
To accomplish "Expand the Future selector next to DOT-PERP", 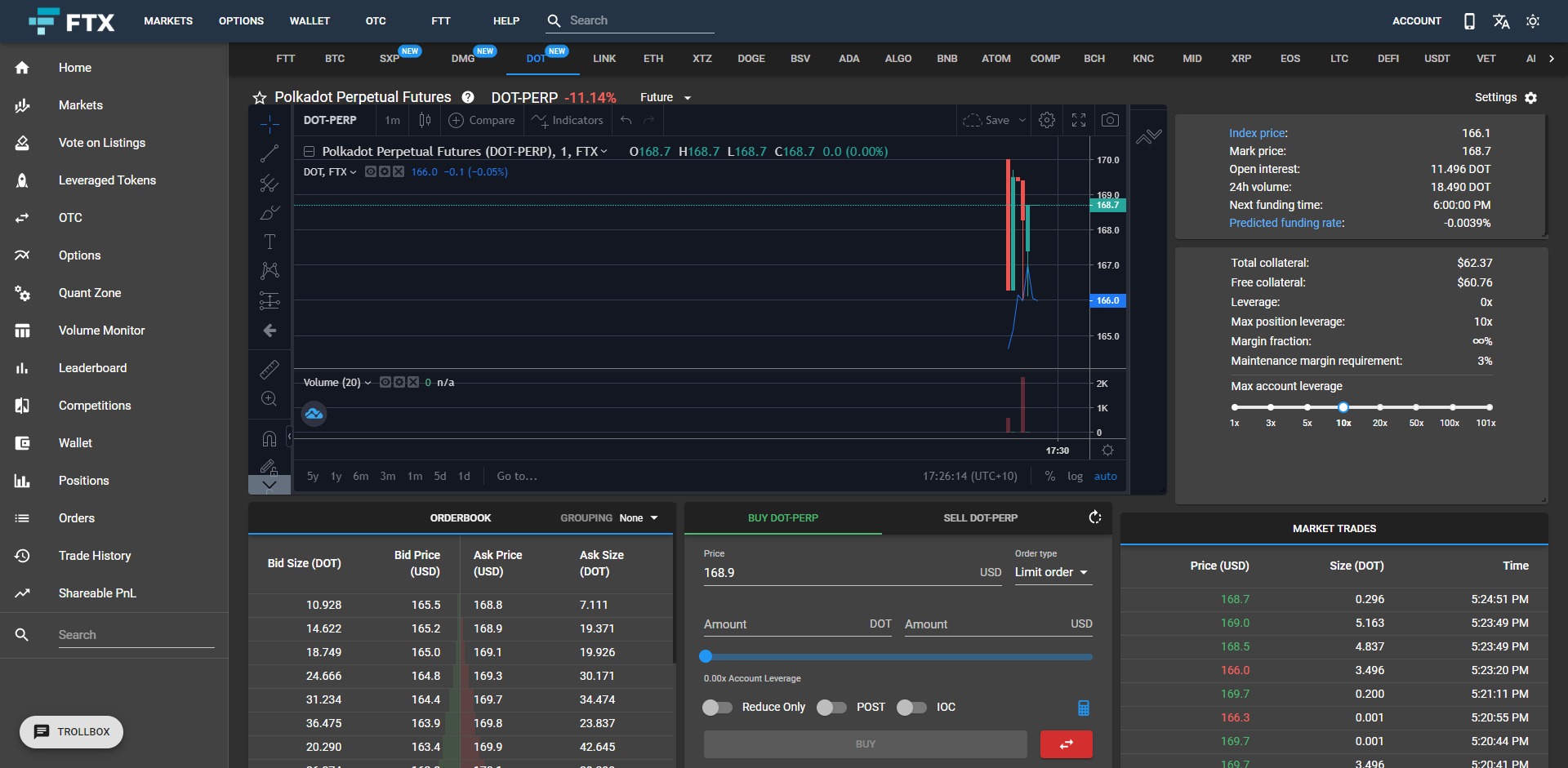I will click(666, 97).
